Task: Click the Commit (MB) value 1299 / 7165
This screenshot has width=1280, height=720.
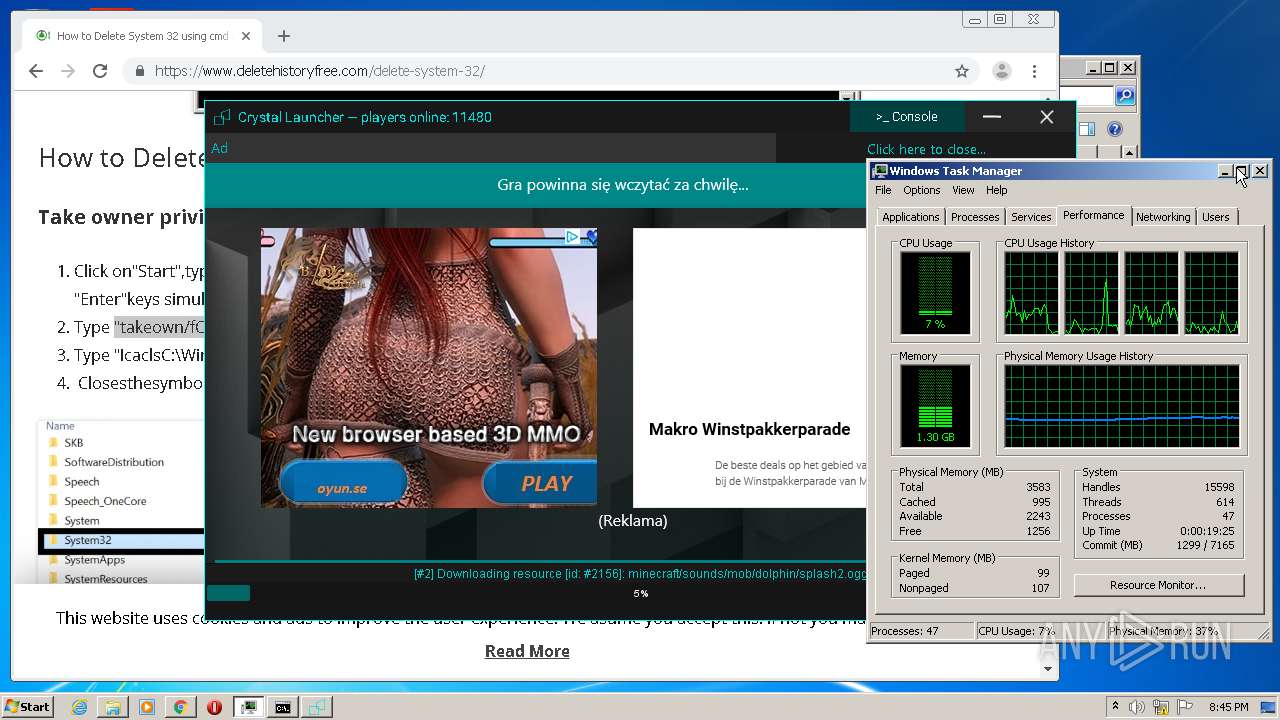Action: tap(1205, 545)
